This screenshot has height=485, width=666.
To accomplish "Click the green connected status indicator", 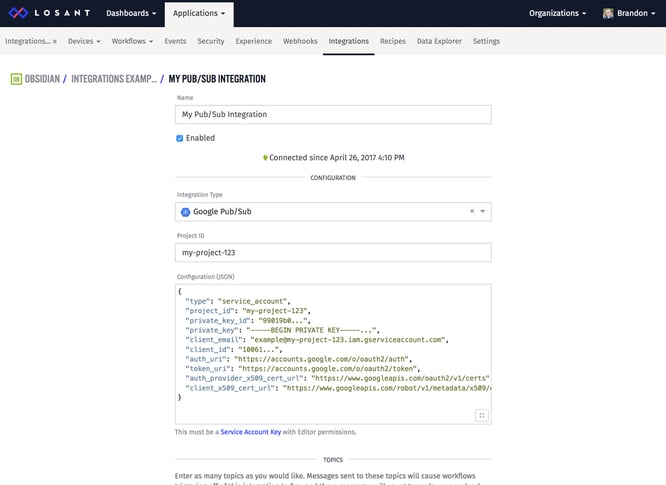I will 265,158.
